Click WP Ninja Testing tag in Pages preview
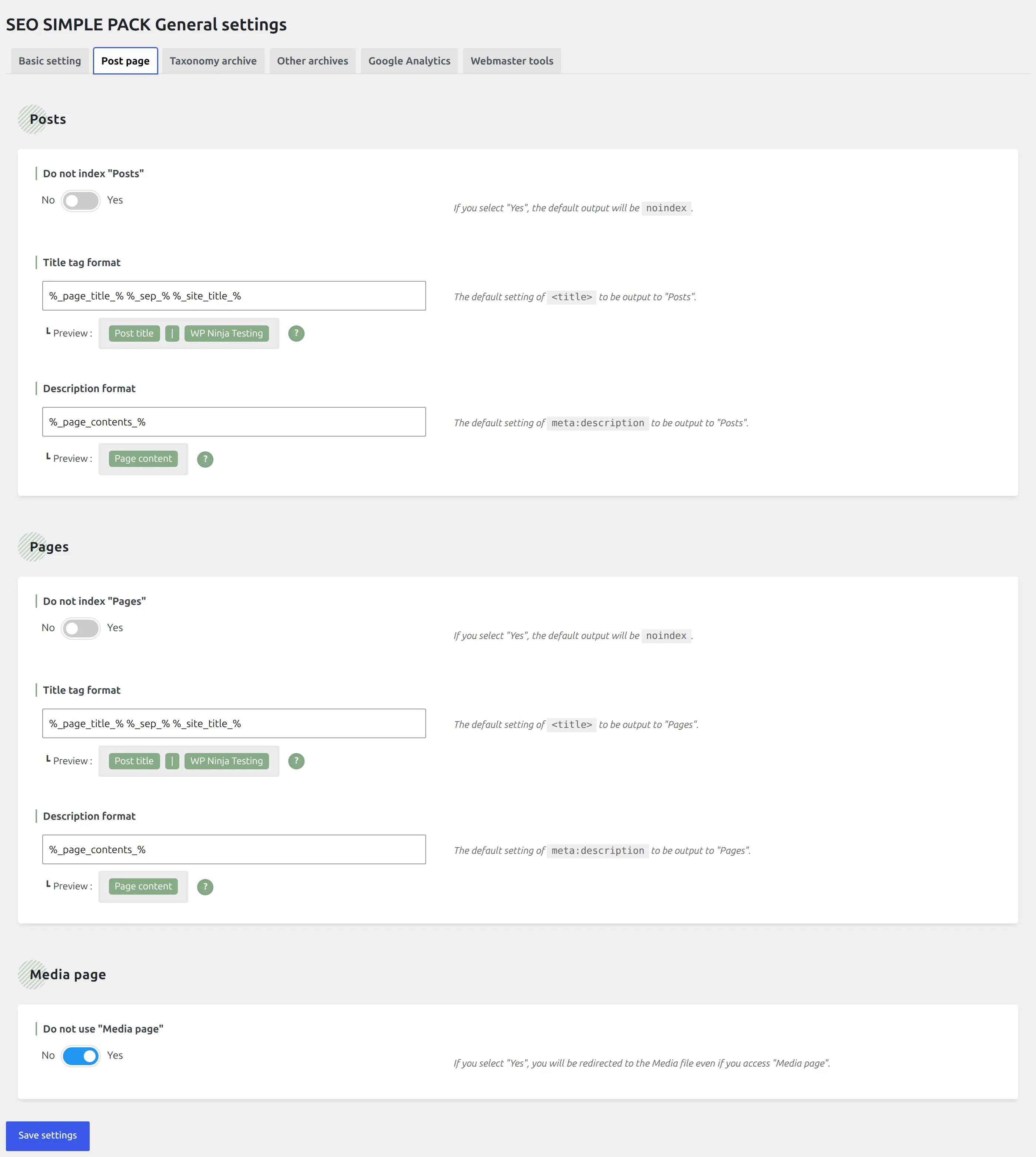Viewport: 1036px width, 1157px height. [x=226, y=761]
